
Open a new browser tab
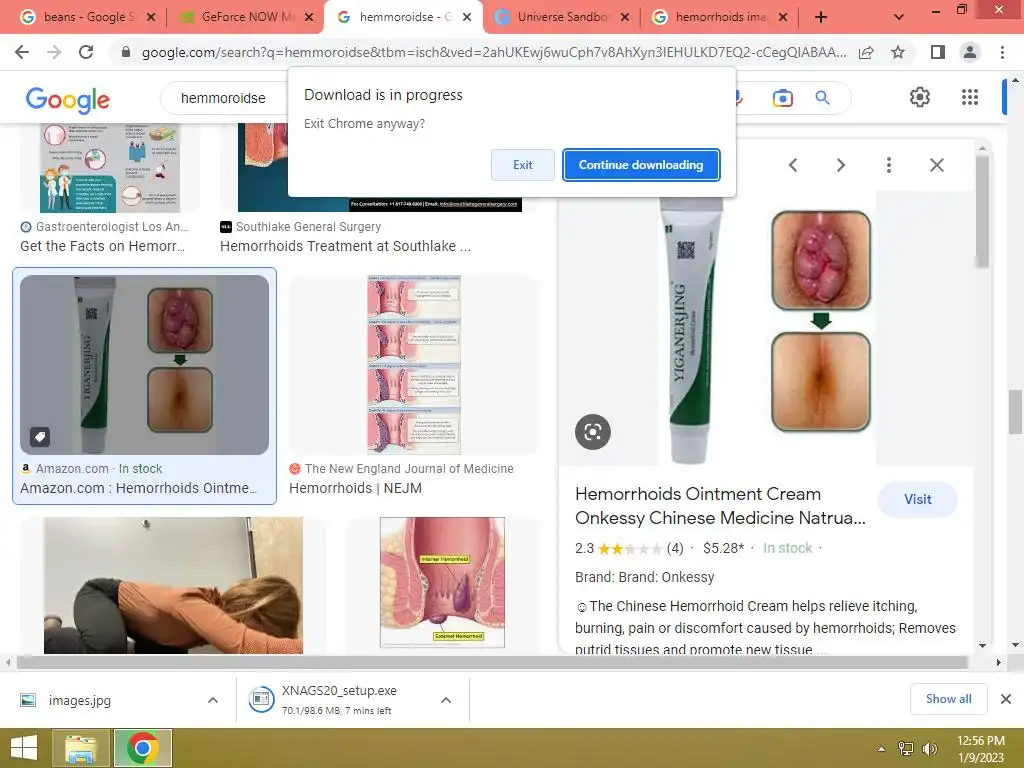tap(821, 17)
